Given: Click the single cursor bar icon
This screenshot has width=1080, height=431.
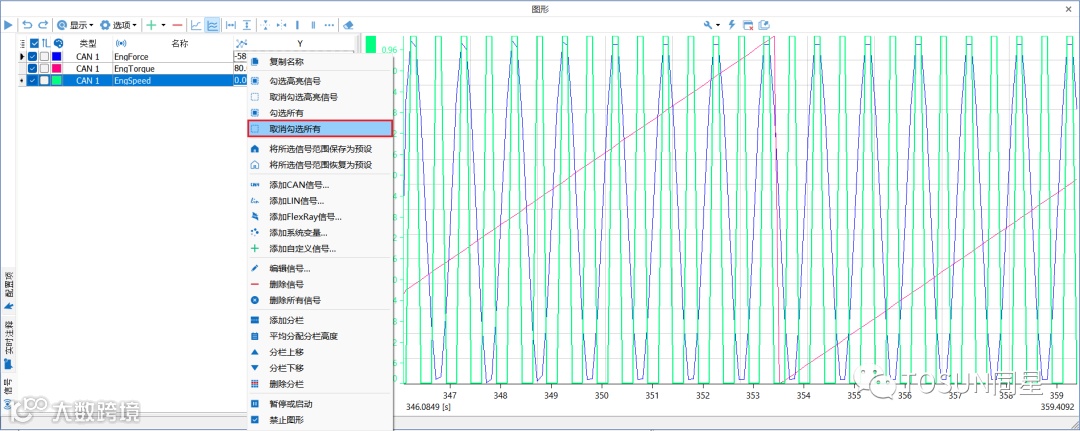Looking at the screenshot, I should point(298,25).
